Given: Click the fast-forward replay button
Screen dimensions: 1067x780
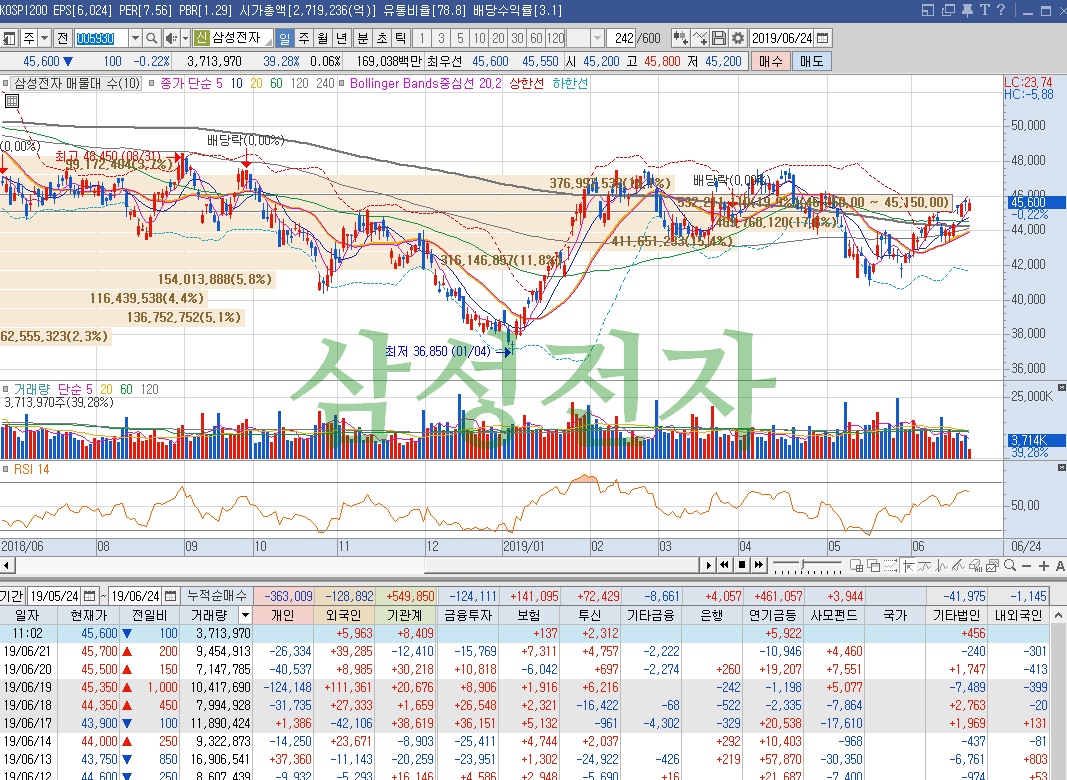Looking at the screenshot, I should (758, 565).
